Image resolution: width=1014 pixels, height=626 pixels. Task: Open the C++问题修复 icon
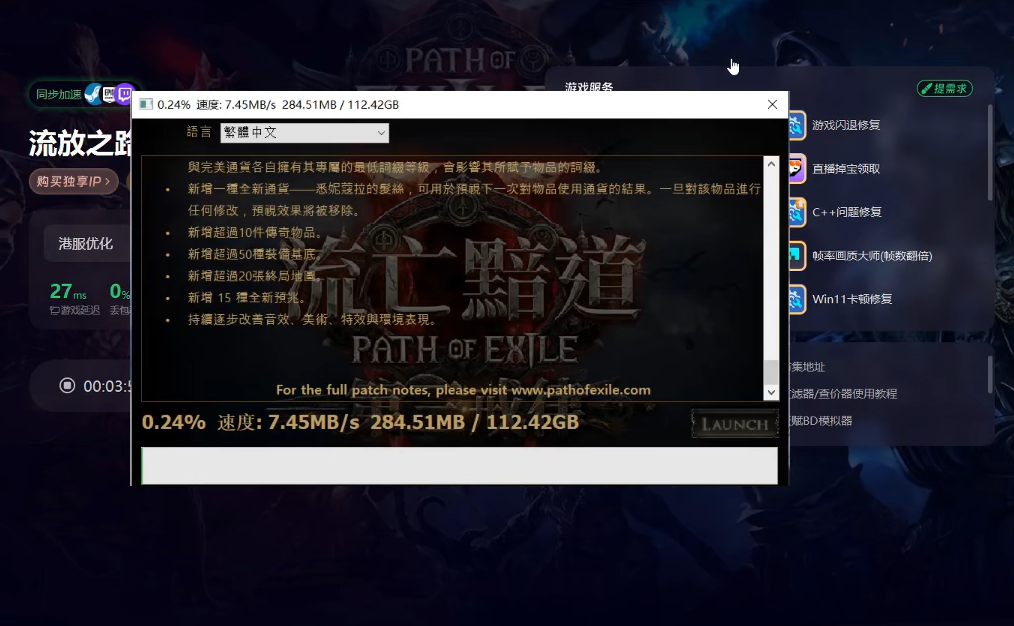[797, 212]
